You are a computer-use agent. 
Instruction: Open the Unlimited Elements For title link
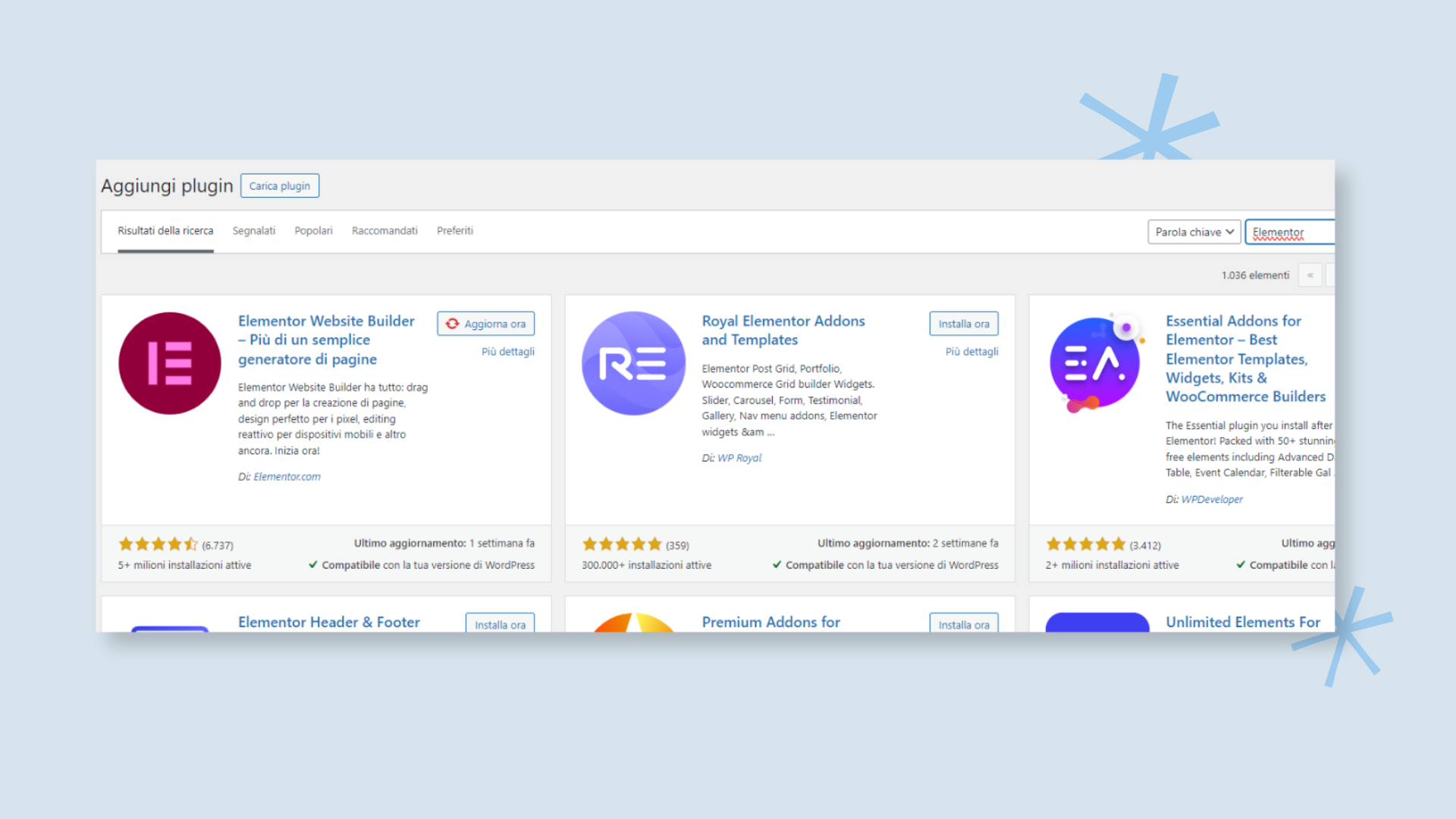pos(1243,622)
